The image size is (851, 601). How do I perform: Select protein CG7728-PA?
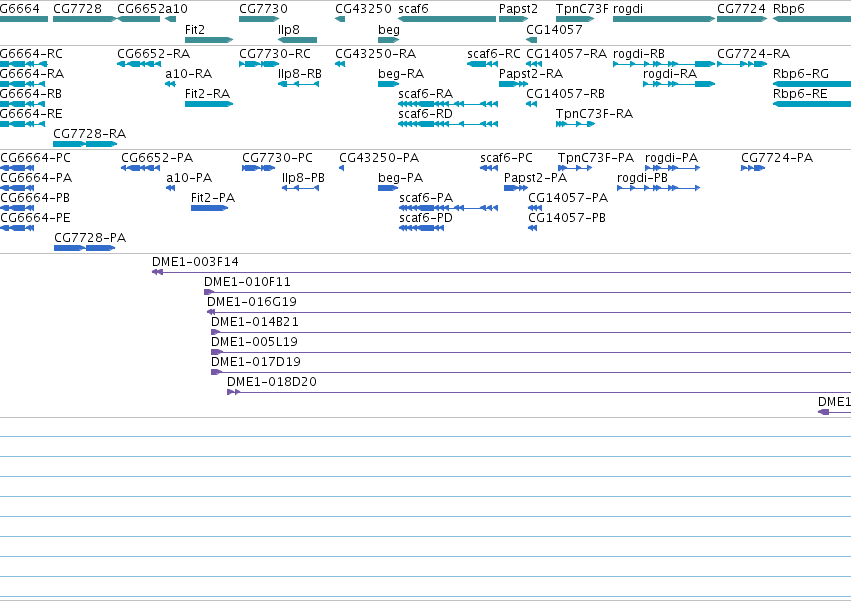85,248
